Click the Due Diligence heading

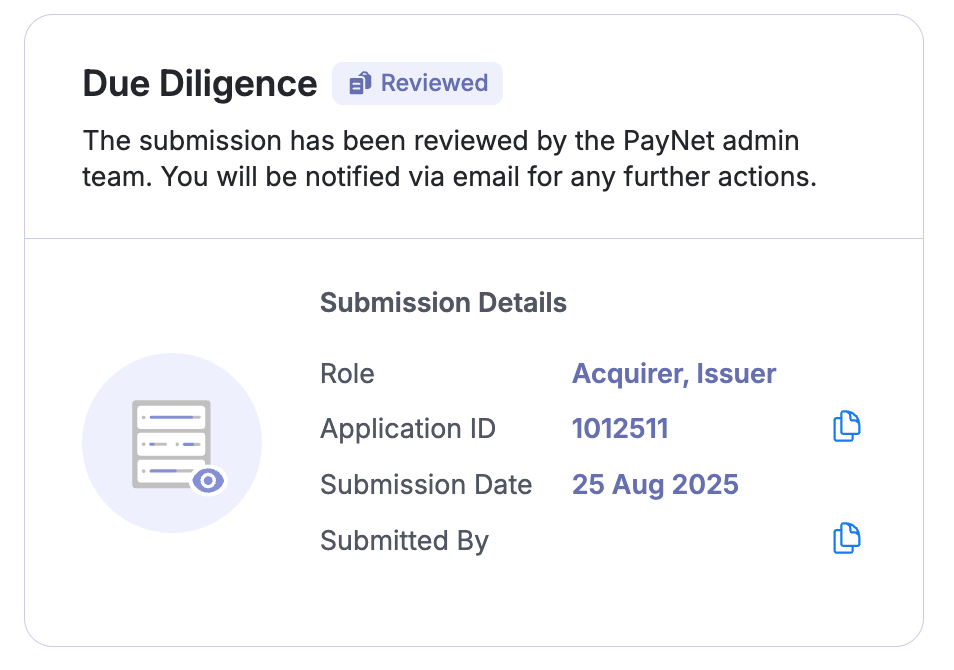pyautogui.click(x=200, y=84)
